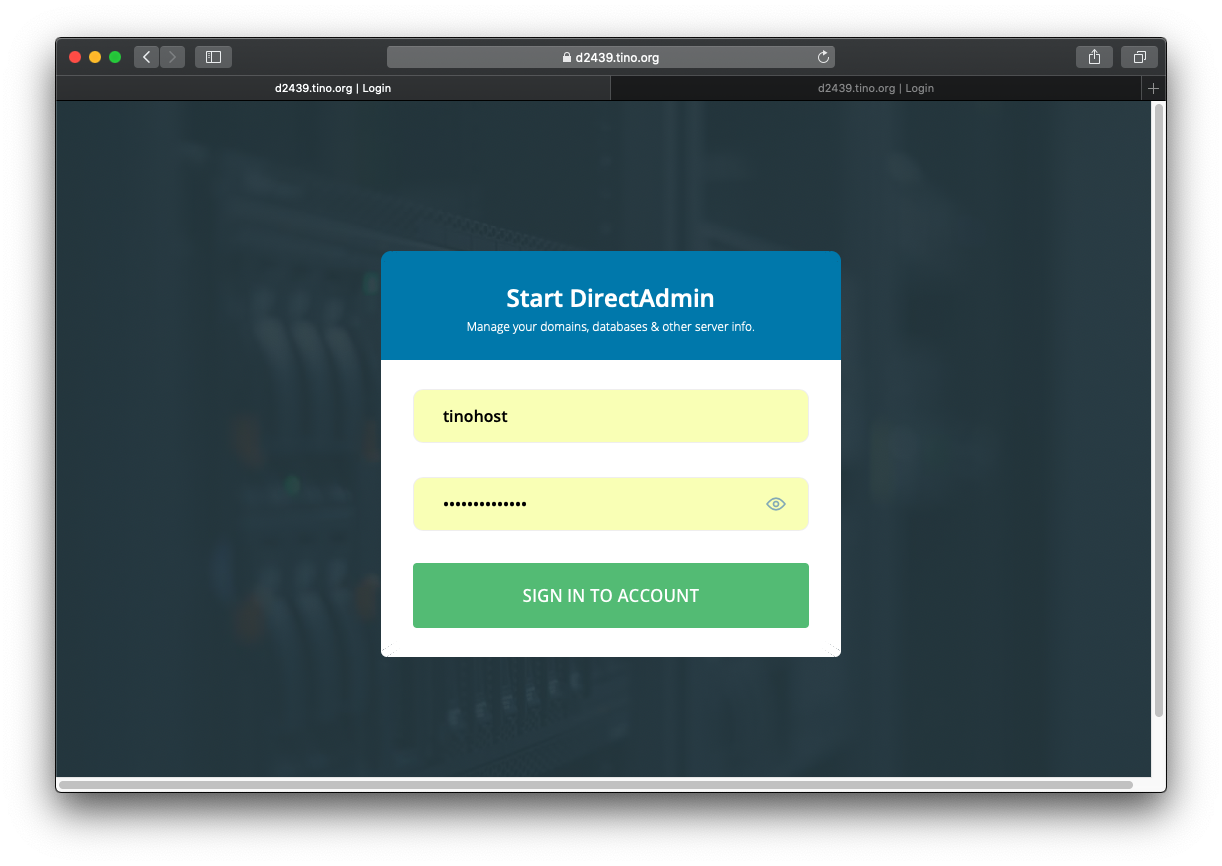This screenshot has width=1222, height=866.
Task: Switch to first d2439.tino.org Login tab
Action: tap(333, 88)
